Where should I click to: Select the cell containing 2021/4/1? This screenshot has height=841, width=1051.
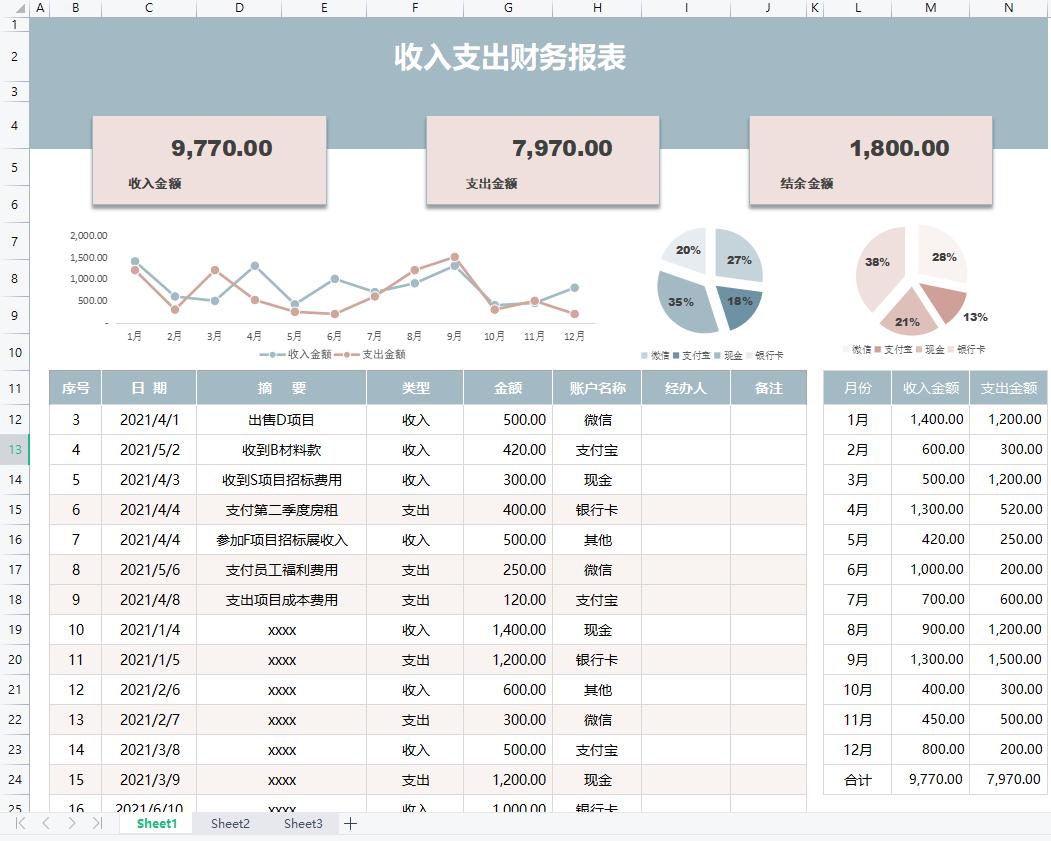point(148,419)
